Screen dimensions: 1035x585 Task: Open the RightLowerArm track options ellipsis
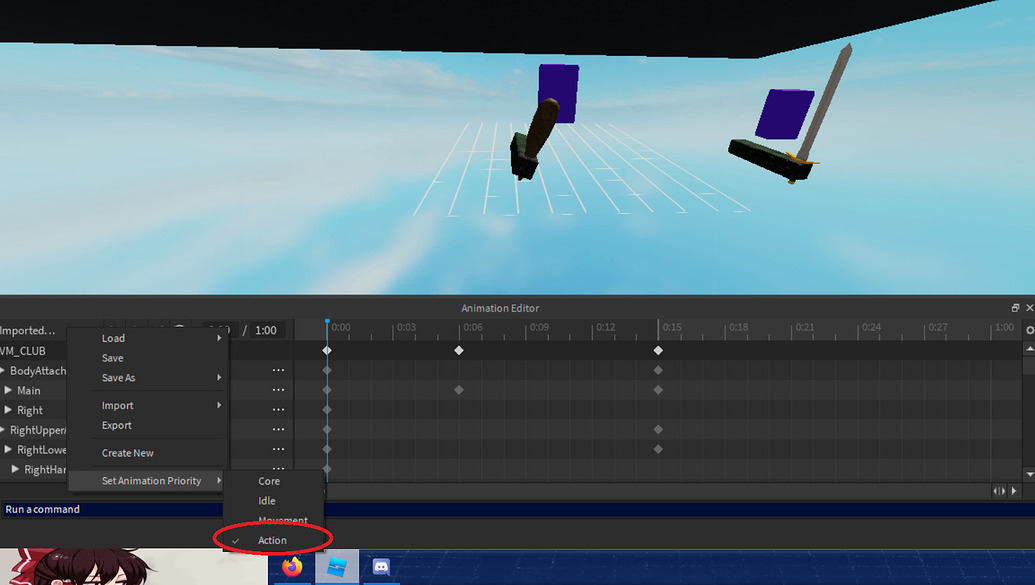[279, 450]
